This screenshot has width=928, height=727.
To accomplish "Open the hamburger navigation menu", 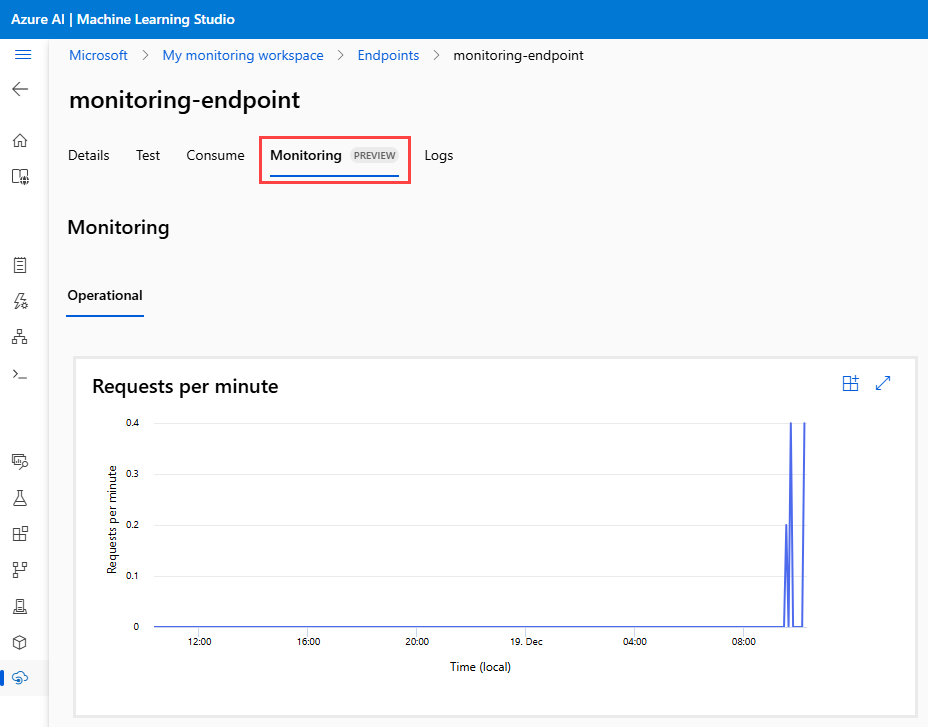I will [x=22, y=55].
